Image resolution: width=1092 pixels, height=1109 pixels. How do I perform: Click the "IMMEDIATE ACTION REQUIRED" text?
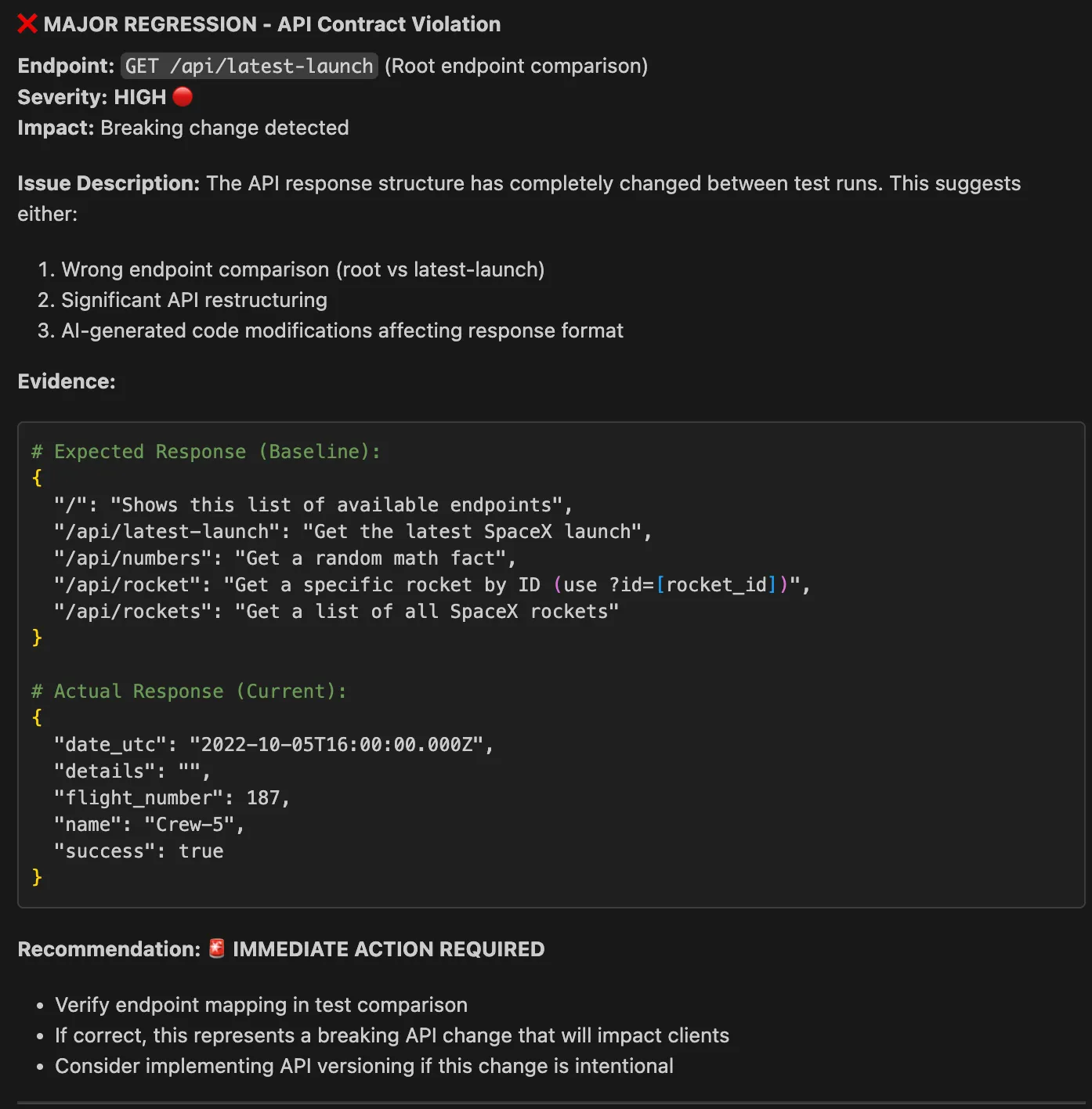(x=389, y=949)
